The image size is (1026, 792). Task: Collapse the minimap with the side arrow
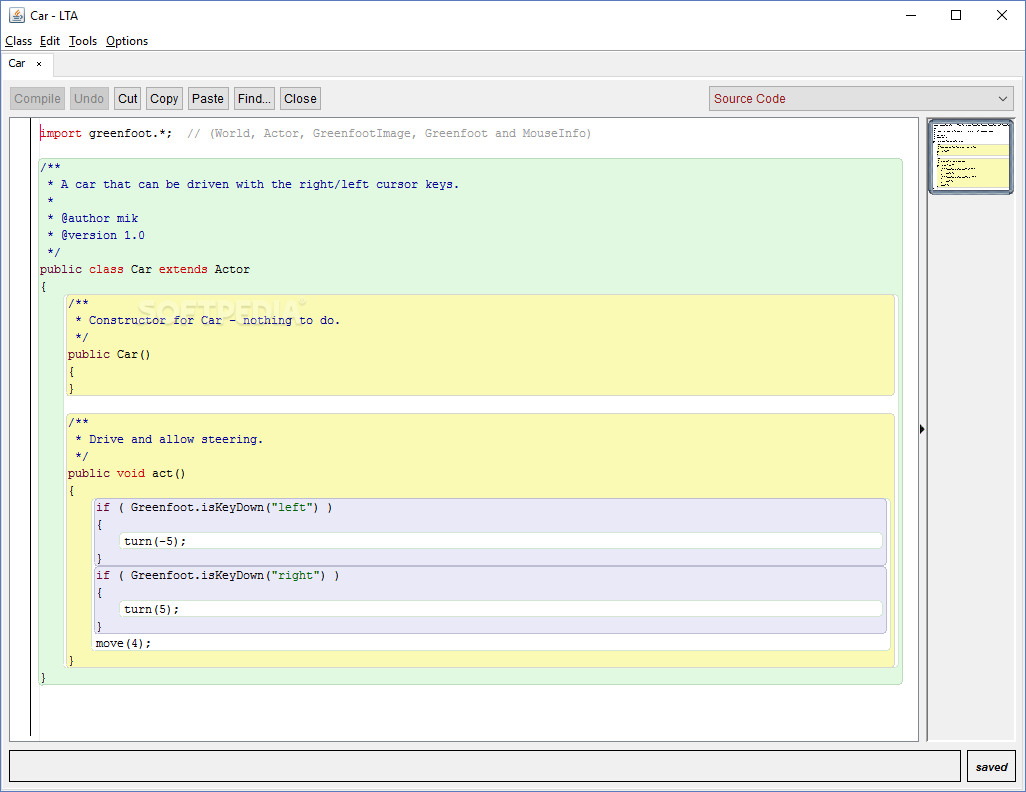tap(922, 429)
